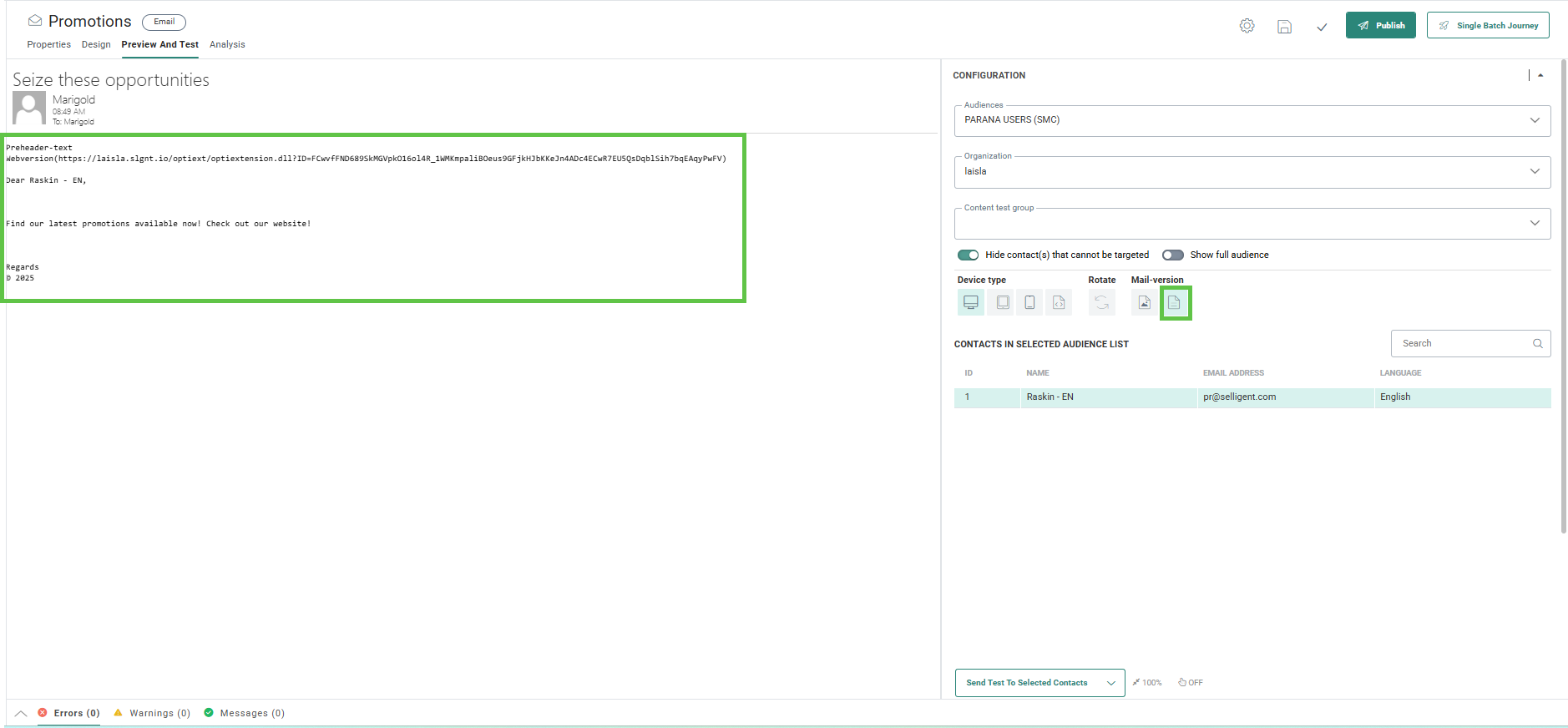Switch to the Design tab
This screenshot has width=1568, height=728.
coord(96,45)
